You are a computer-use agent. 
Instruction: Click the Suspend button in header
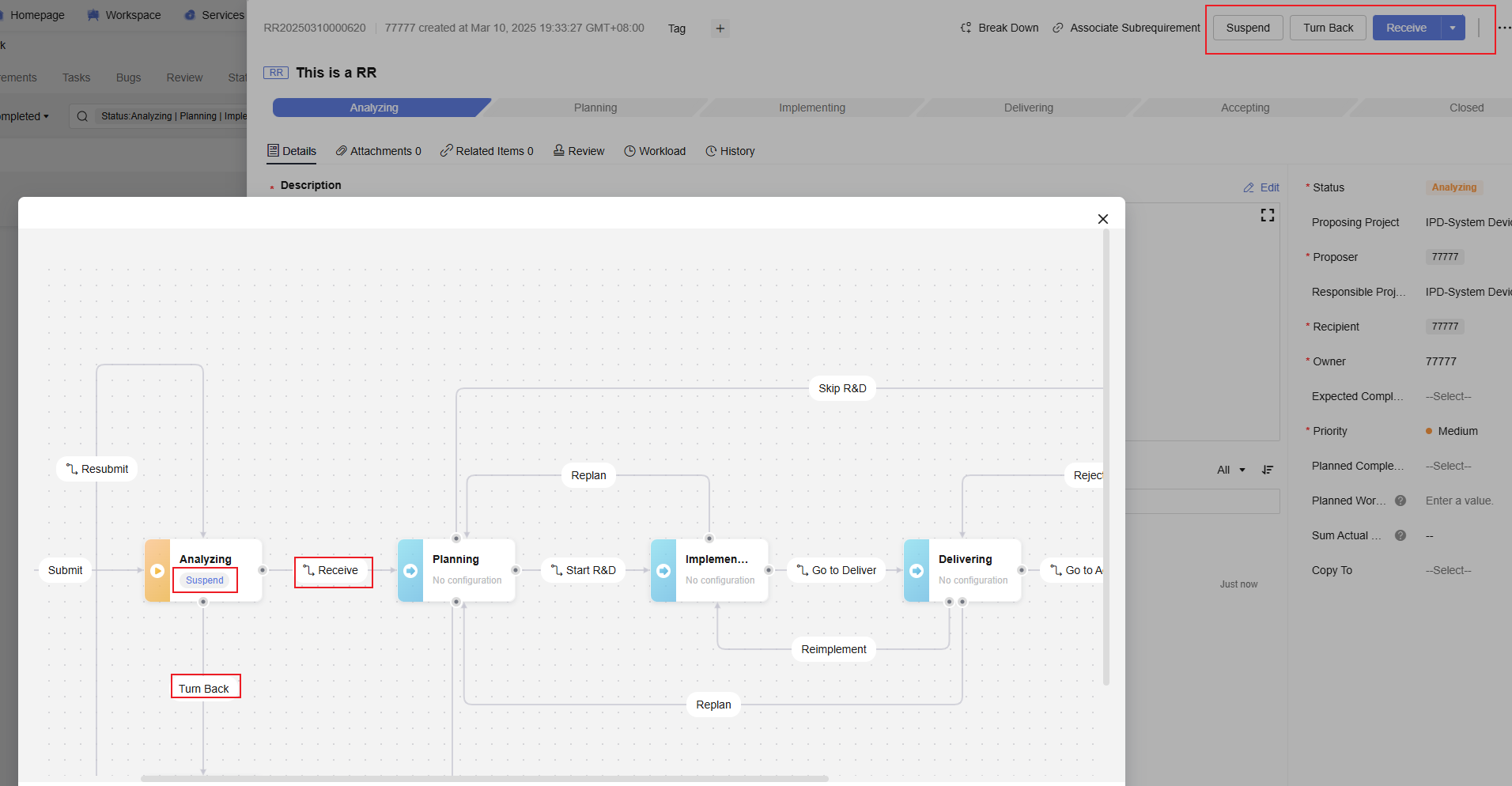1248,28
